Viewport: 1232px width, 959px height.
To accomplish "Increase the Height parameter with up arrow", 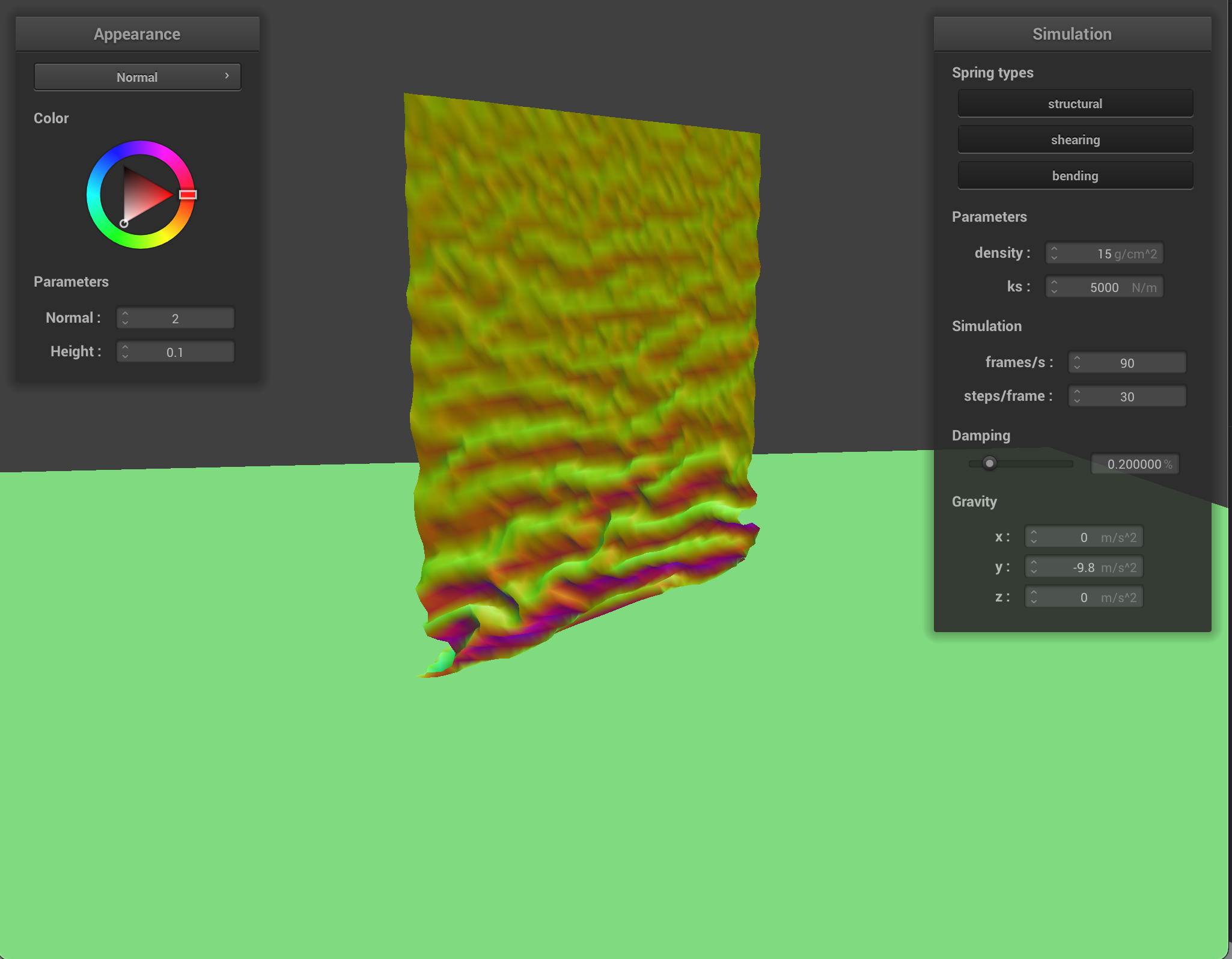I will coord(125,347).
